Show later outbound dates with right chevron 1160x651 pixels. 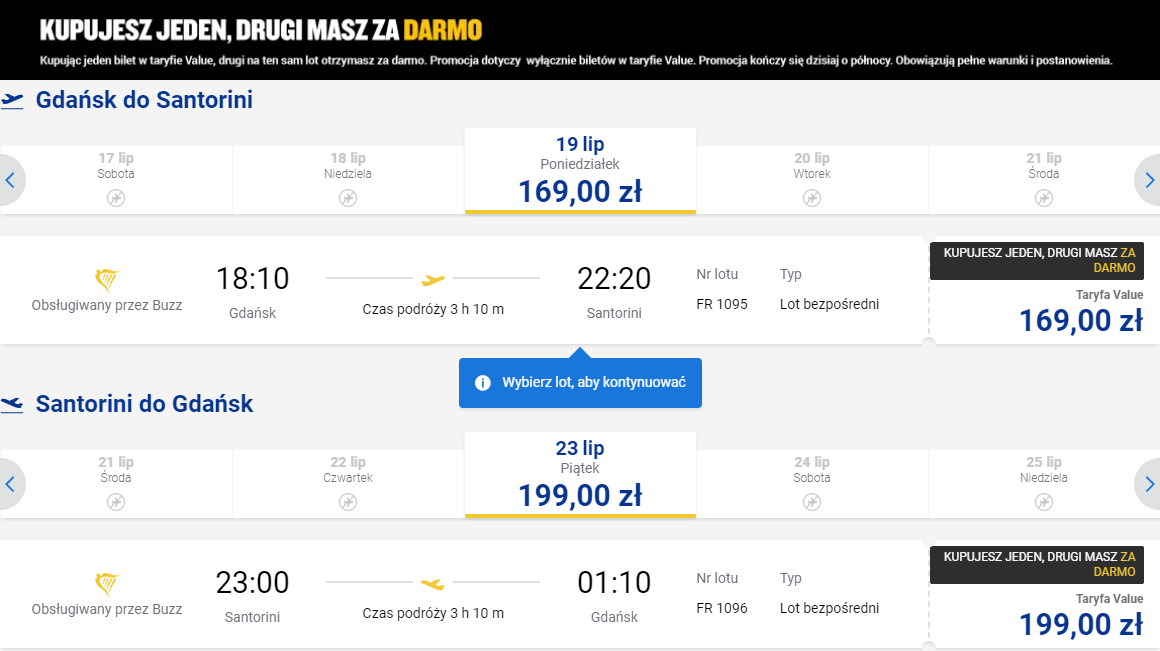(x=1149, y=180)
